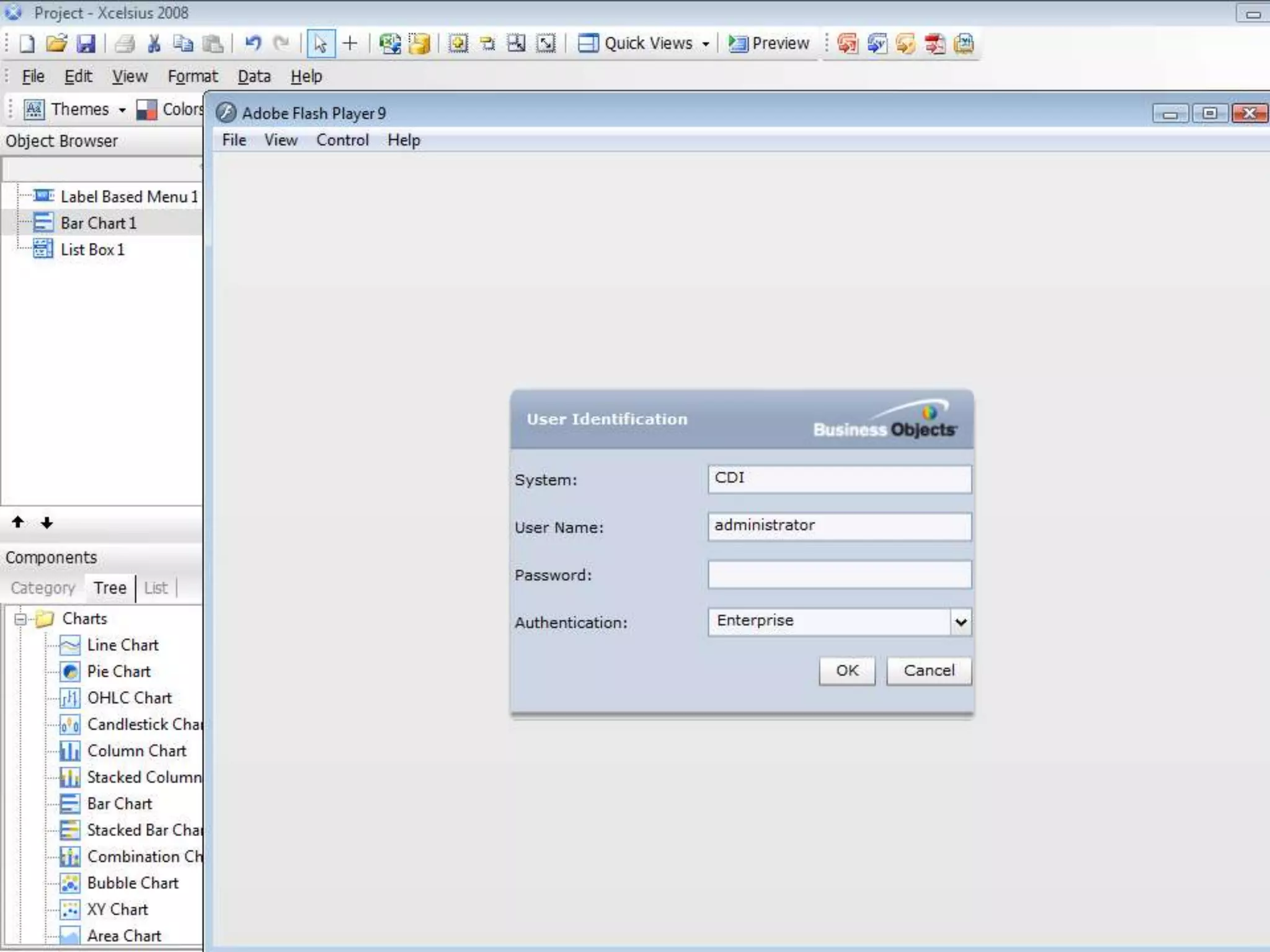Switch to the List tab in Components
The height and width of the screenshot is (952, 1270).
click(156, 588)
